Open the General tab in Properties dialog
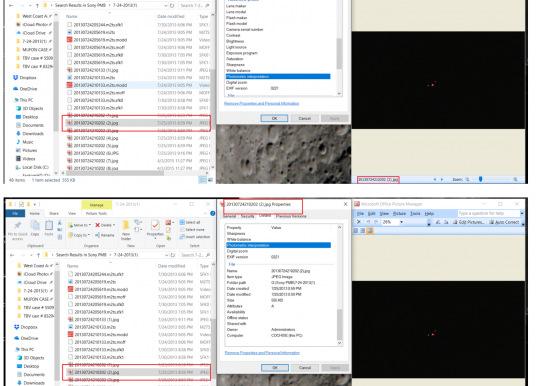The image size is (536, 386). pos(229,216)
